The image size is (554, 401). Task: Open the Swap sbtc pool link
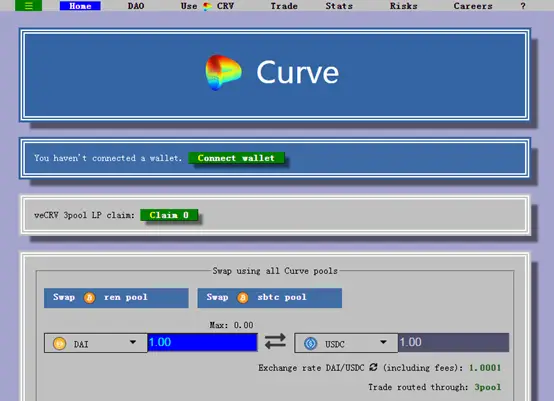coord(270,298)
